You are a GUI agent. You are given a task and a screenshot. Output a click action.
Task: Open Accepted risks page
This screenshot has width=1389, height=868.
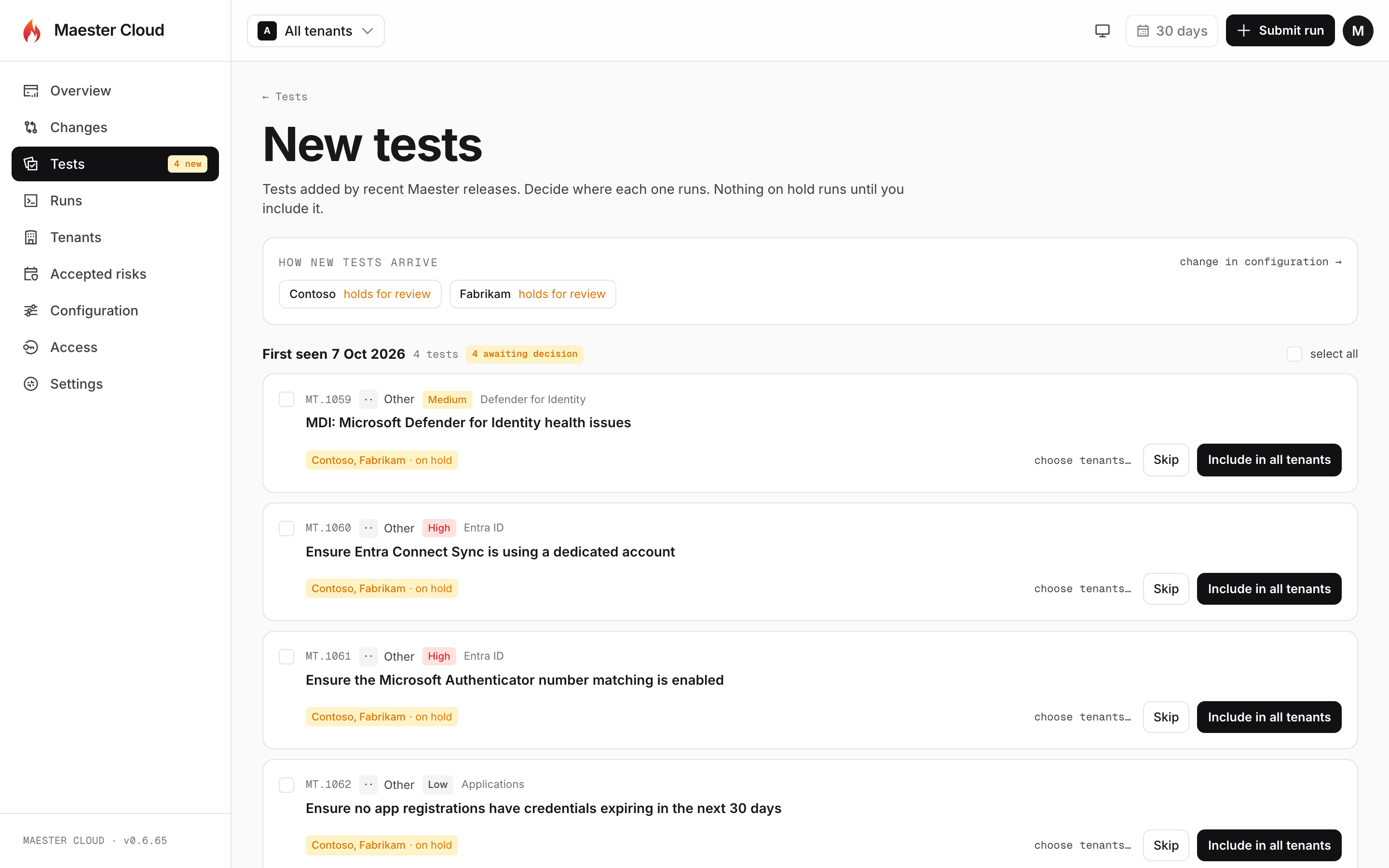pyautogui.click(x=115, y=274)
